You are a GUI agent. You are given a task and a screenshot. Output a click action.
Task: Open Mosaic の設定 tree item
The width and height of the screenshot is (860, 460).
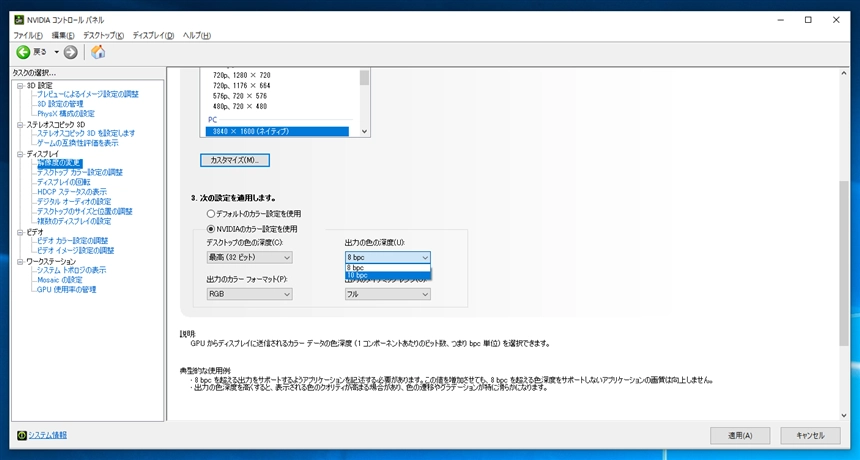pyautogui.click(x=60, y=280)
